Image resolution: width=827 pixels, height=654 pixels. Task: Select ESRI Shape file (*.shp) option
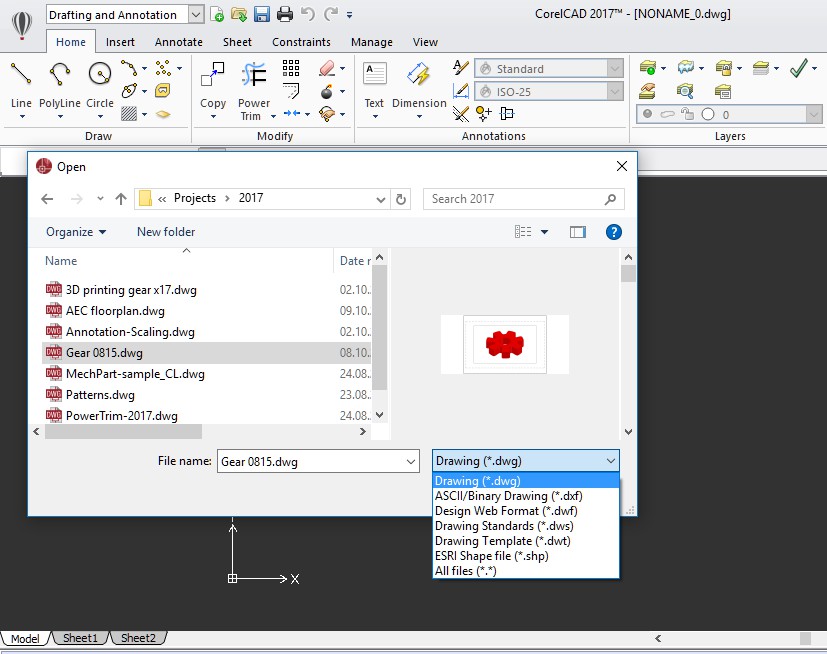pyautogui.click(x=525, y=556)
